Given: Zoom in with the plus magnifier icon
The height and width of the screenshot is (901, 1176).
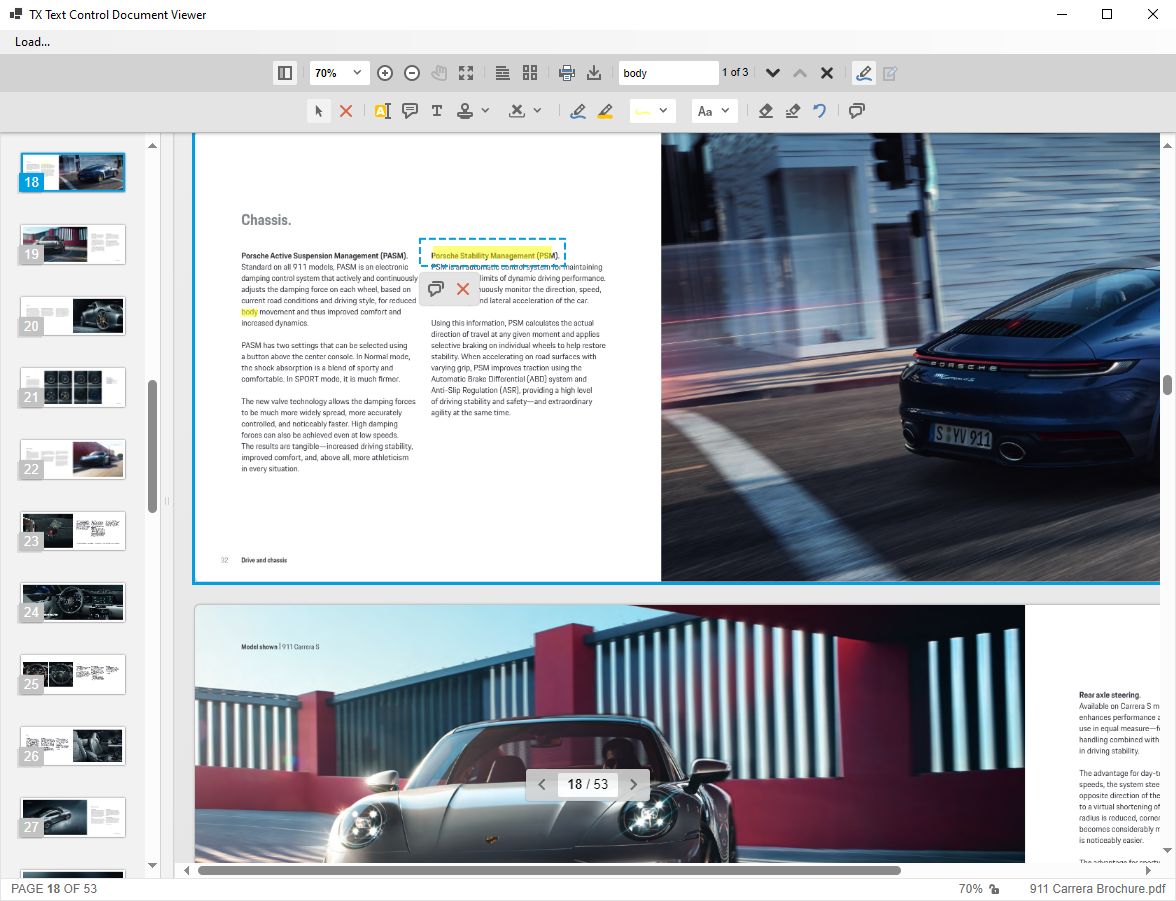Looking at the screenshot, I should pyautogui.click(x=385, y=73).
